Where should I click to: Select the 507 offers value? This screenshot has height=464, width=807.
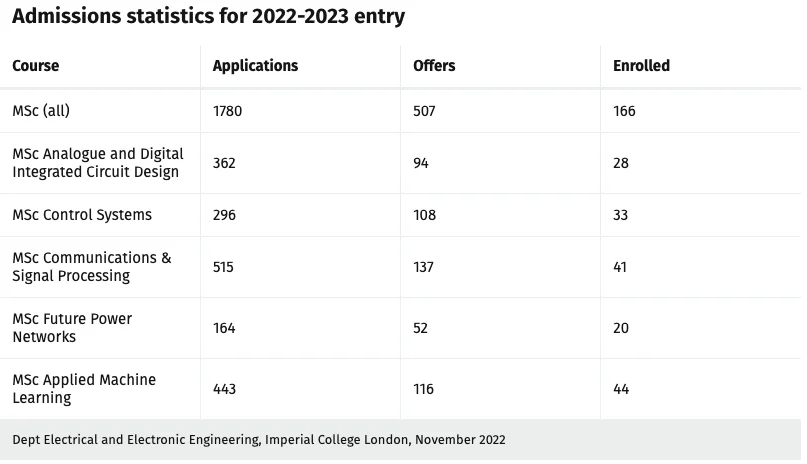[424, 111]
